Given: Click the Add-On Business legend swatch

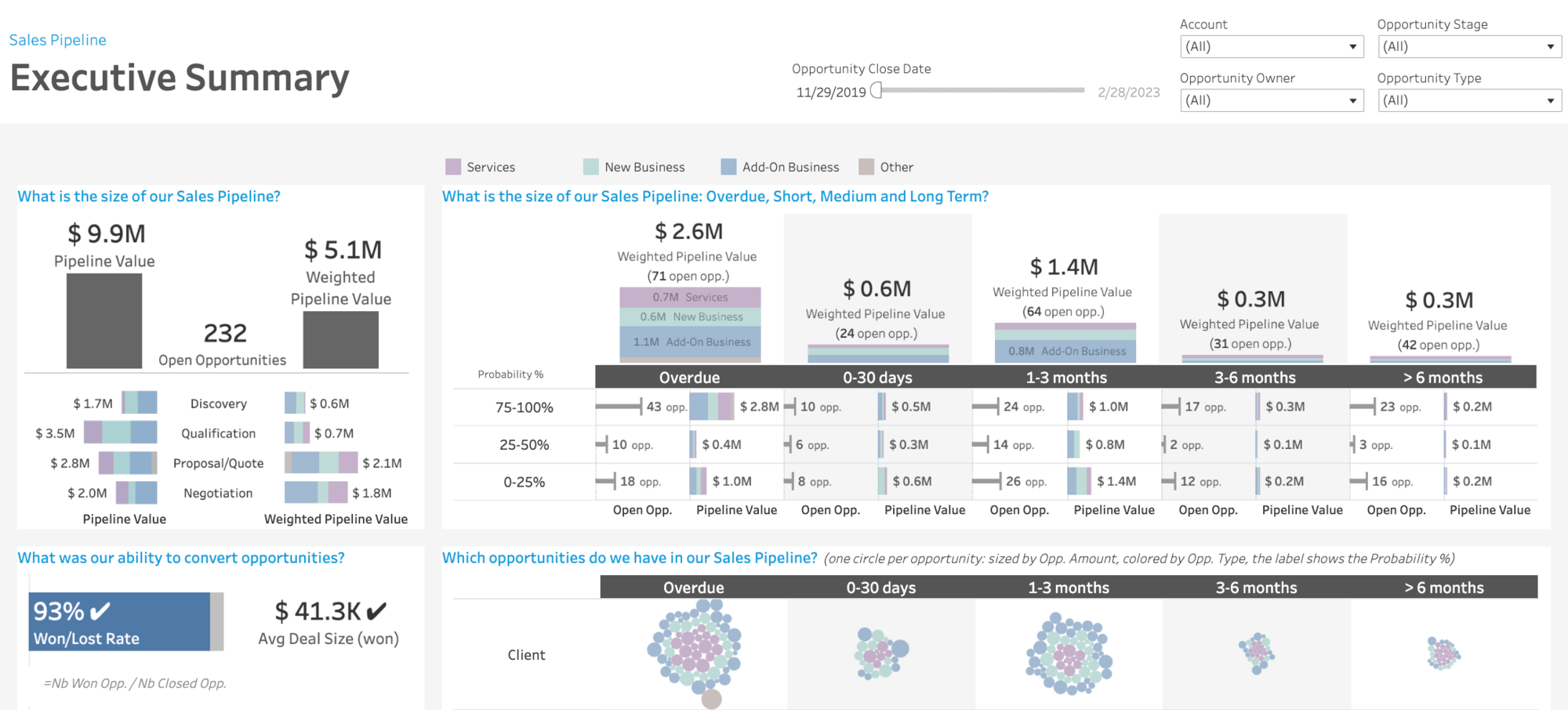Looking at the screenshot, I should click(728, 167).
